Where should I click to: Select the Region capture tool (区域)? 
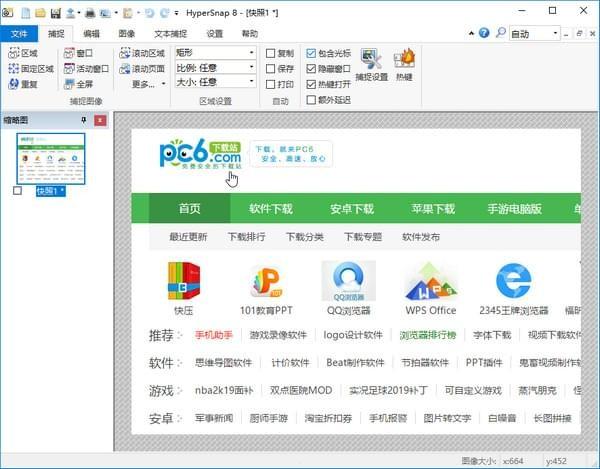tap(23, 53)
